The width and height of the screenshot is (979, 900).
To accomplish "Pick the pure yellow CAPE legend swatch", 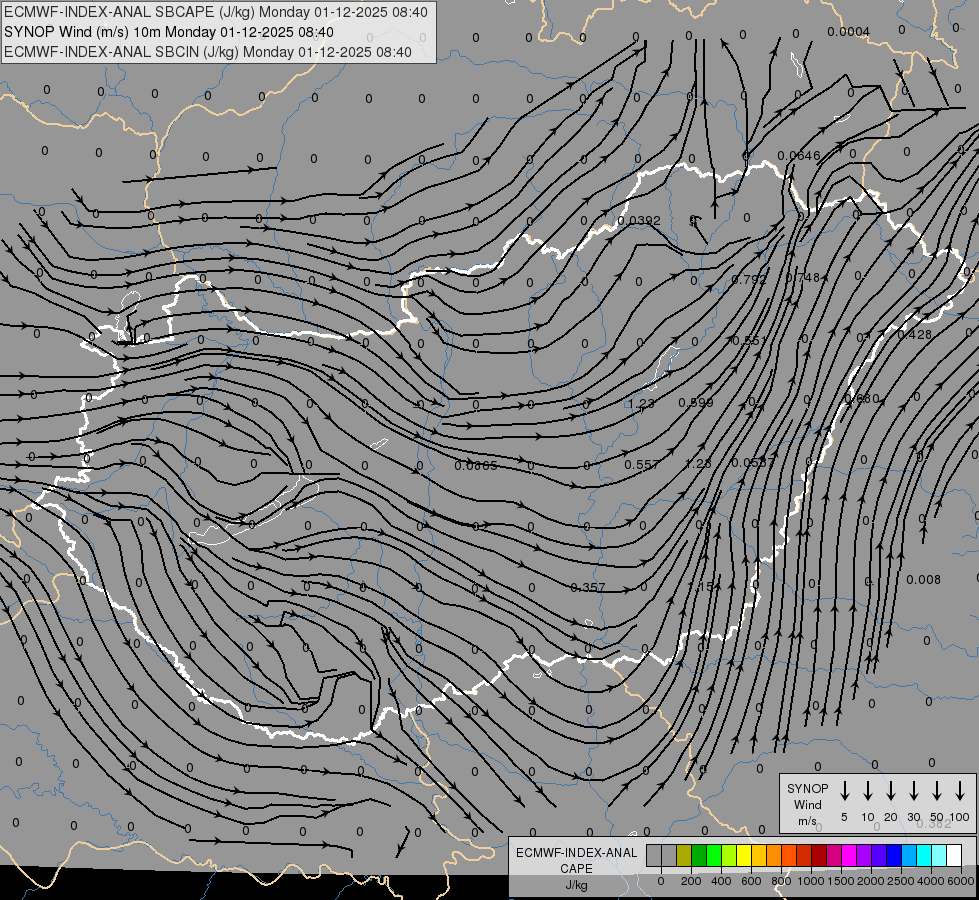I will pyautogui.click(x=744, y=855).
